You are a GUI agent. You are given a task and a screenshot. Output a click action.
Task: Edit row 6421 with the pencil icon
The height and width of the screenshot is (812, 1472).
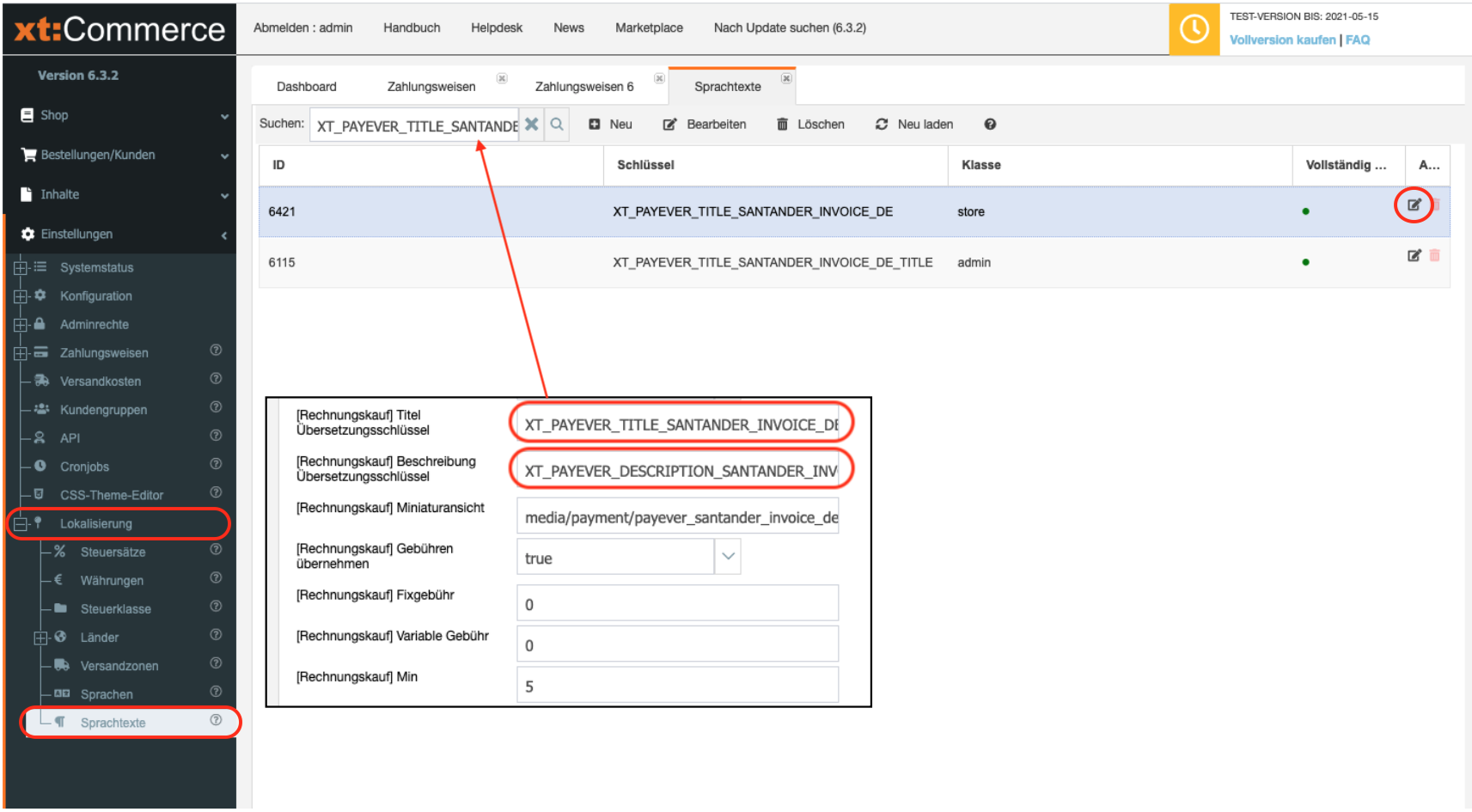click(1414, 205)
